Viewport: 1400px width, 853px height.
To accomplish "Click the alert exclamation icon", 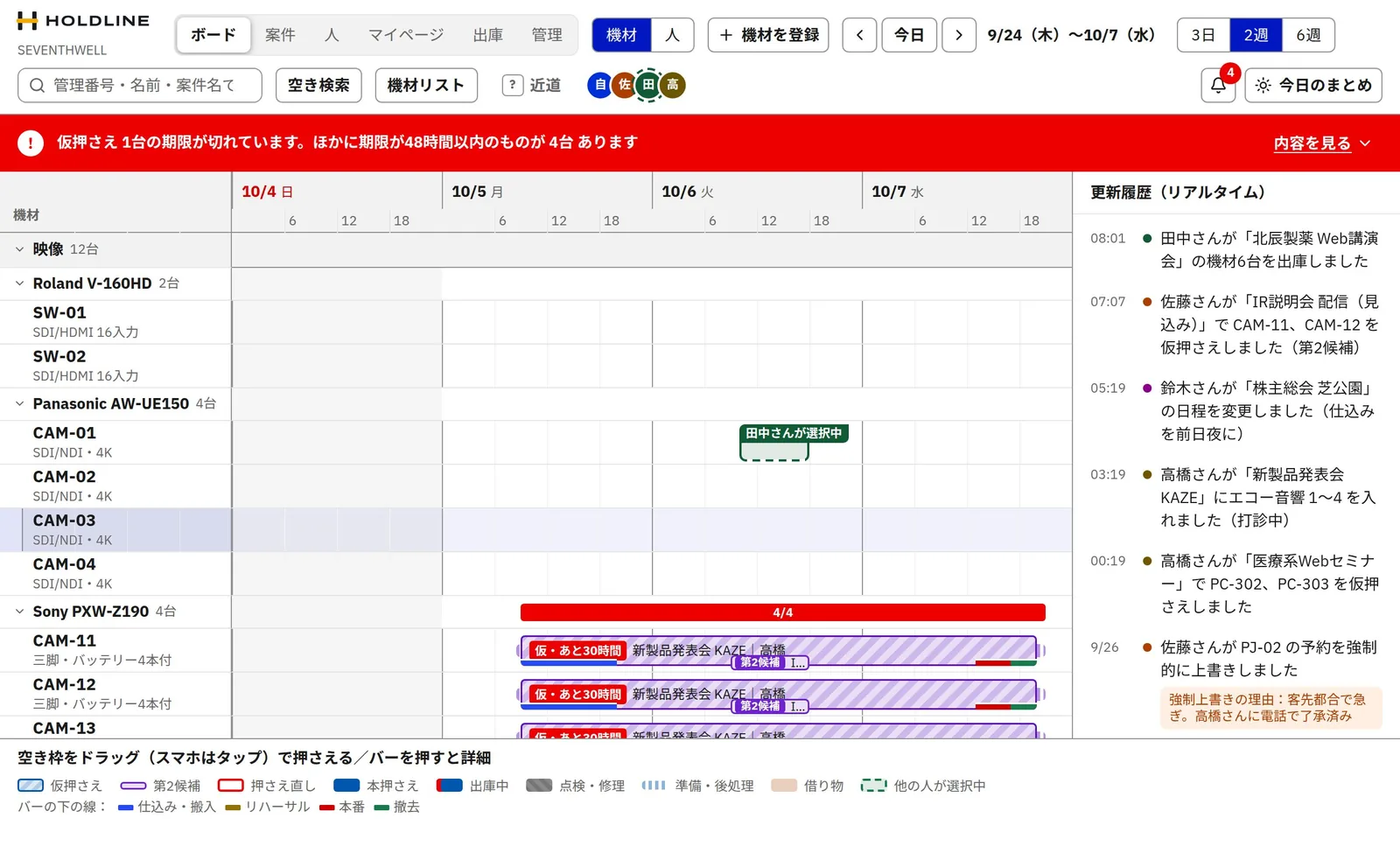I will coord(31,143).
